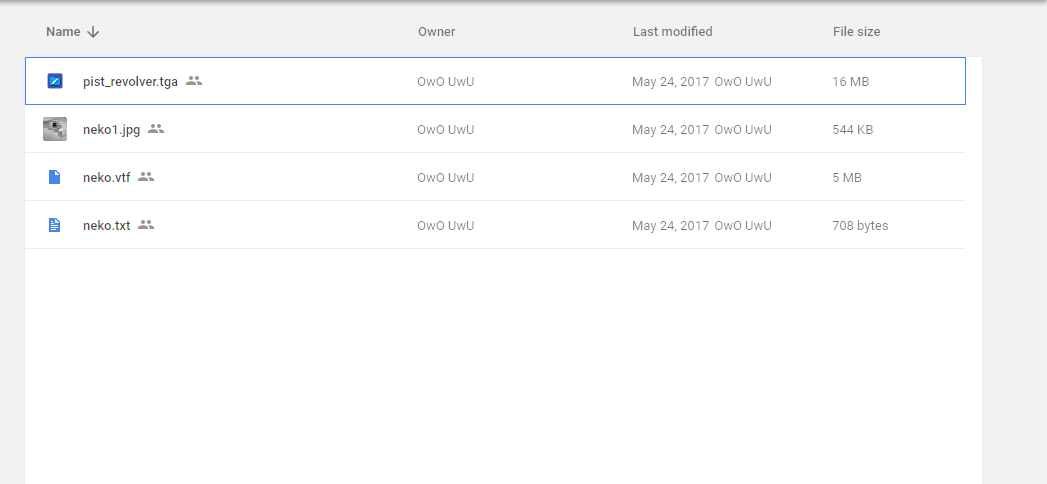1047x484 pixels.
Task: Sort by Last modified column header
Action: pyautogui.click(x=672, y=32)
